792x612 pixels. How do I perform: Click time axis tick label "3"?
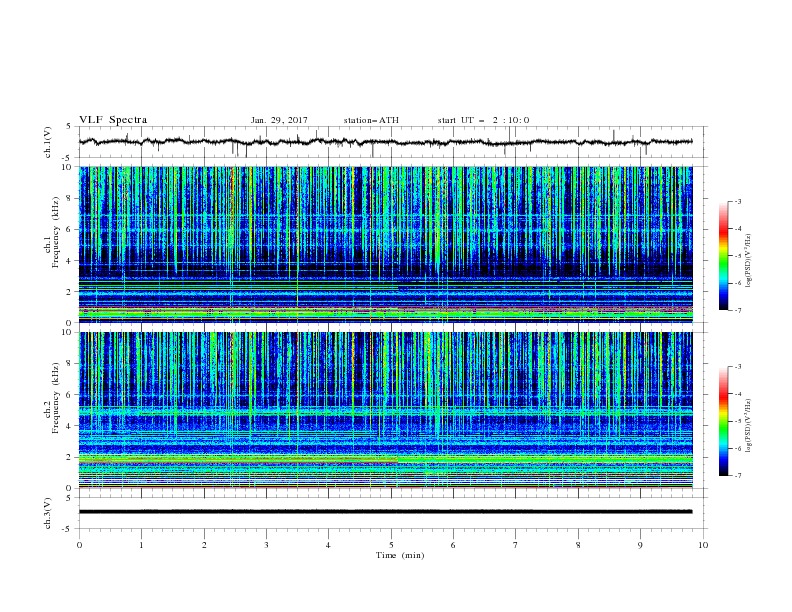click(x=266, y=545)
